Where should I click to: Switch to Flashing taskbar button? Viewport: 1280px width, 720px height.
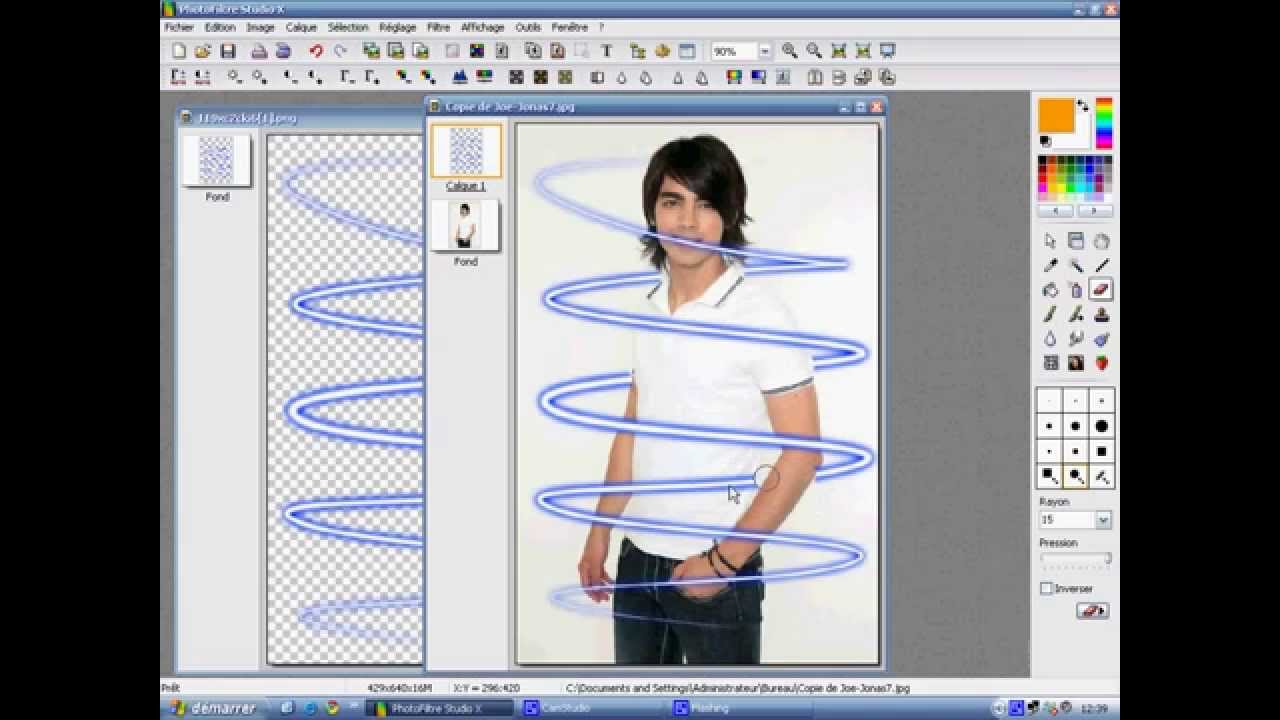tap(742, 708)
